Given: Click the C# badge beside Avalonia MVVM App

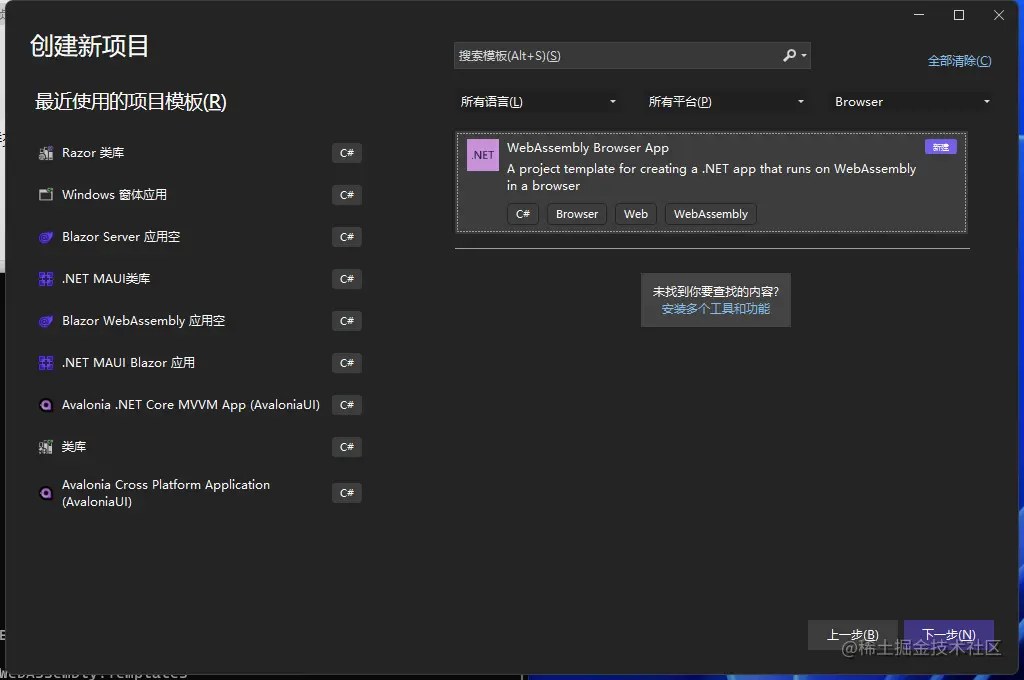Looking at the screenshot, I should pyautogui.click(x=347, y=405).
